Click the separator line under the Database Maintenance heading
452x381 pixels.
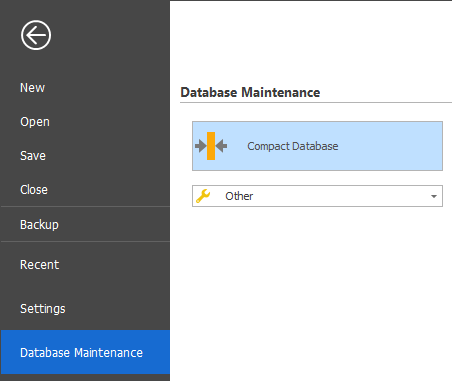[x=316, y=103]
